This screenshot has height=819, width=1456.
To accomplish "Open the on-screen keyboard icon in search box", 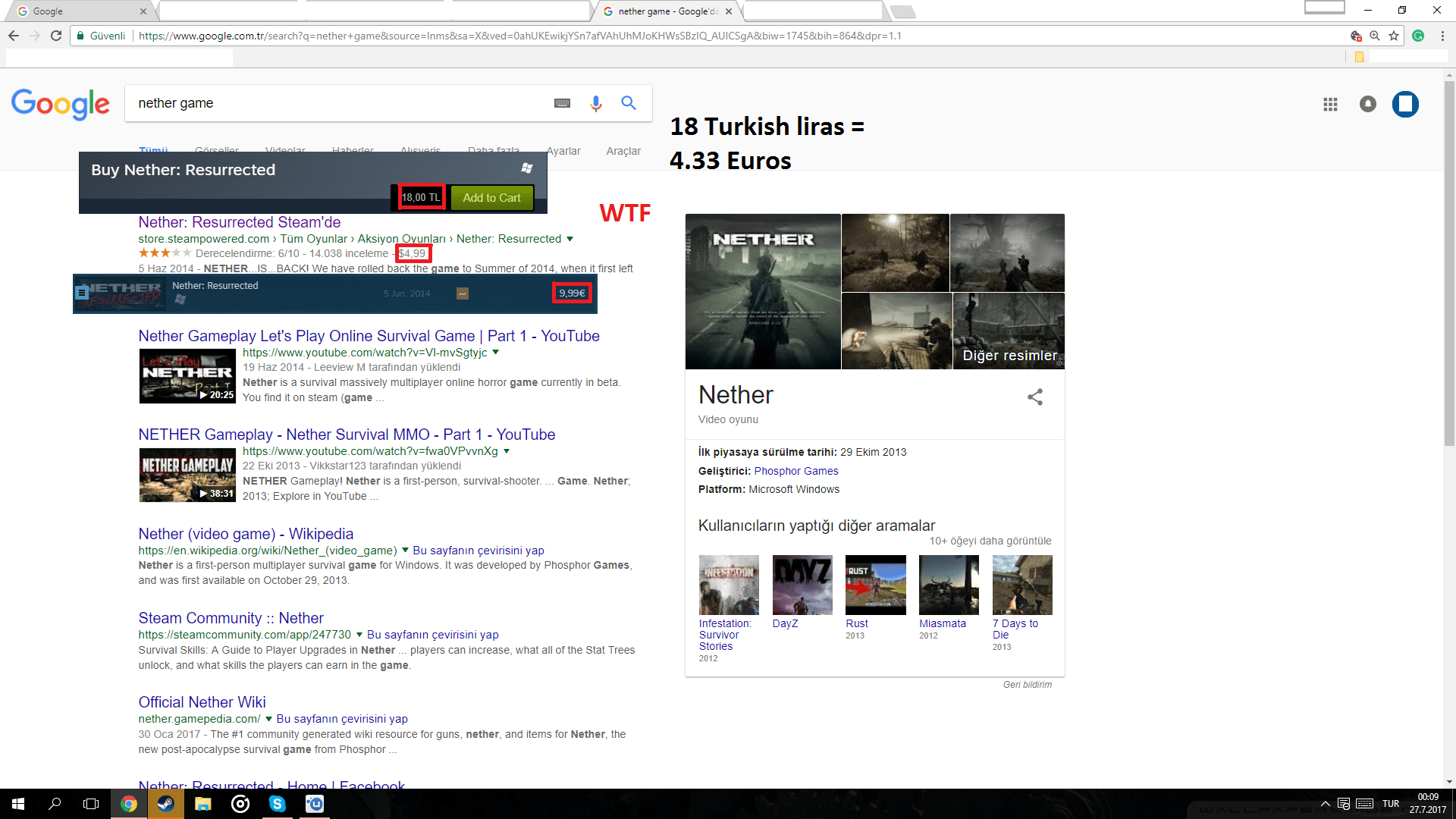I will (562, 103).
